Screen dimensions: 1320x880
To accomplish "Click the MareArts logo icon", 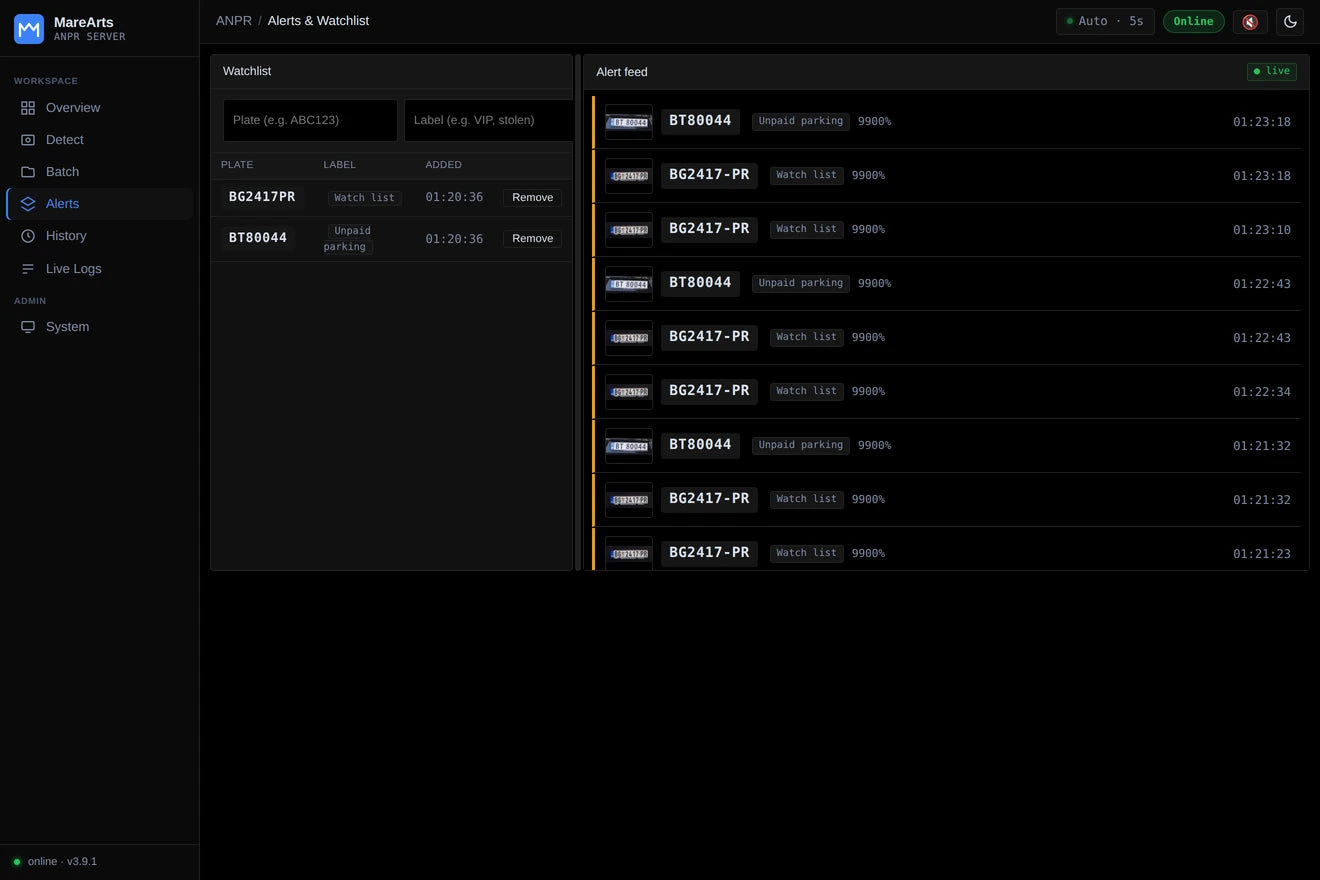I will coord(29,29).
